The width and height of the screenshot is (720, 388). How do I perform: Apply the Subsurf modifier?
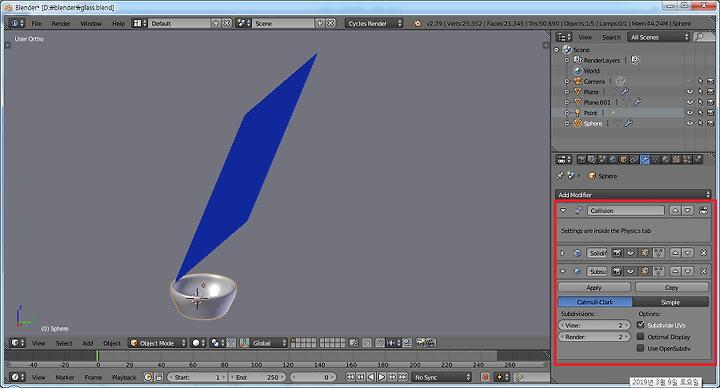point(594,287)
